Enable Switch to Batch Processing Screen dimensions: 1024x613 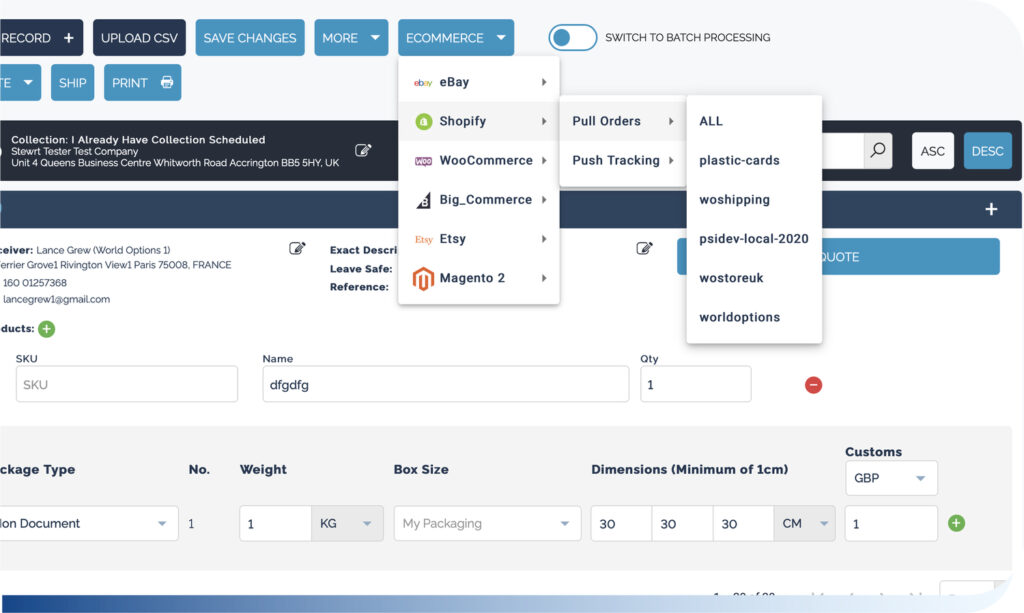point(572,37)
